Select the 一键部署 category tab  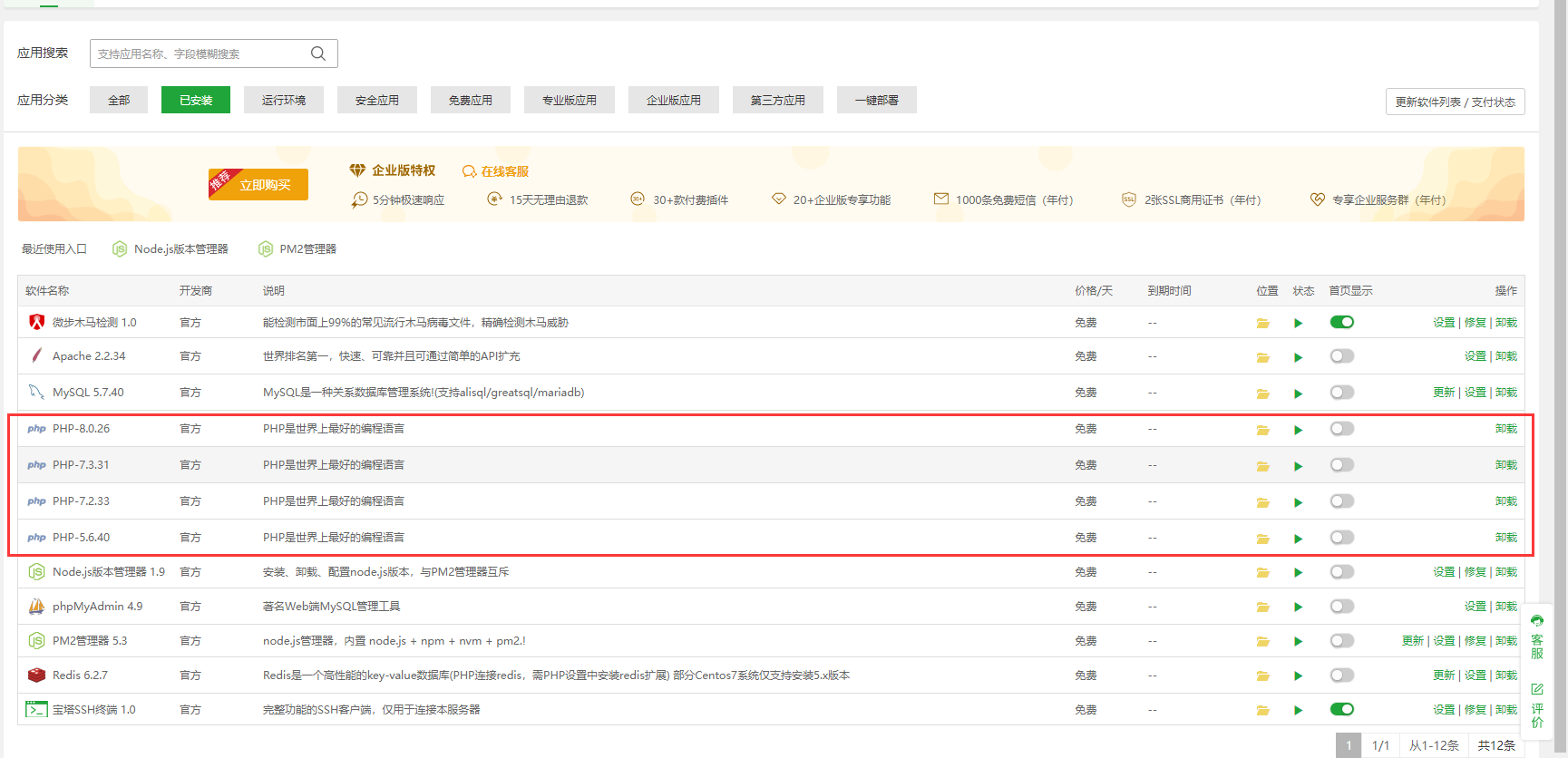(877, 100)
